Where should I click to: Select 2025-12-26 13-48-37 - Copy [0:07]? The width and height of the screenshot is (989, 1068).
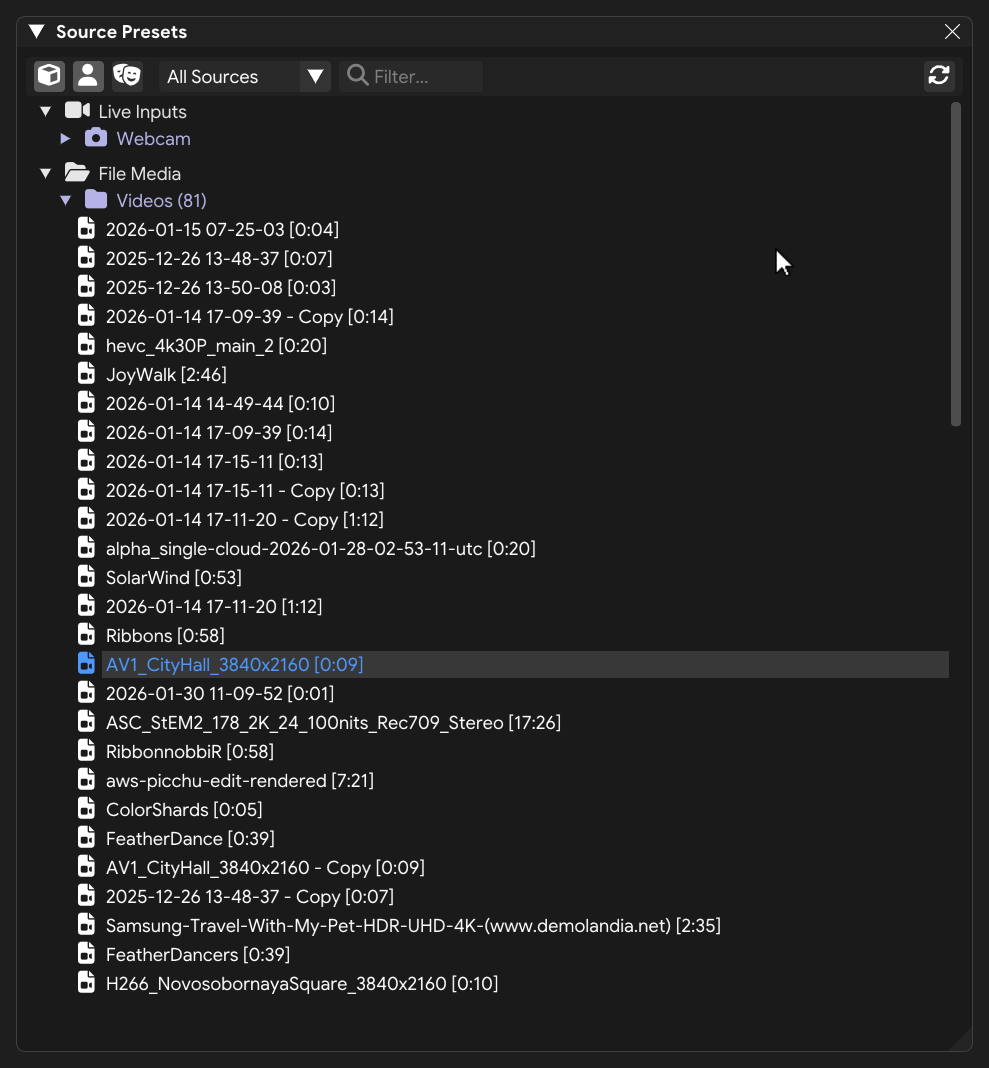(250, 896)
